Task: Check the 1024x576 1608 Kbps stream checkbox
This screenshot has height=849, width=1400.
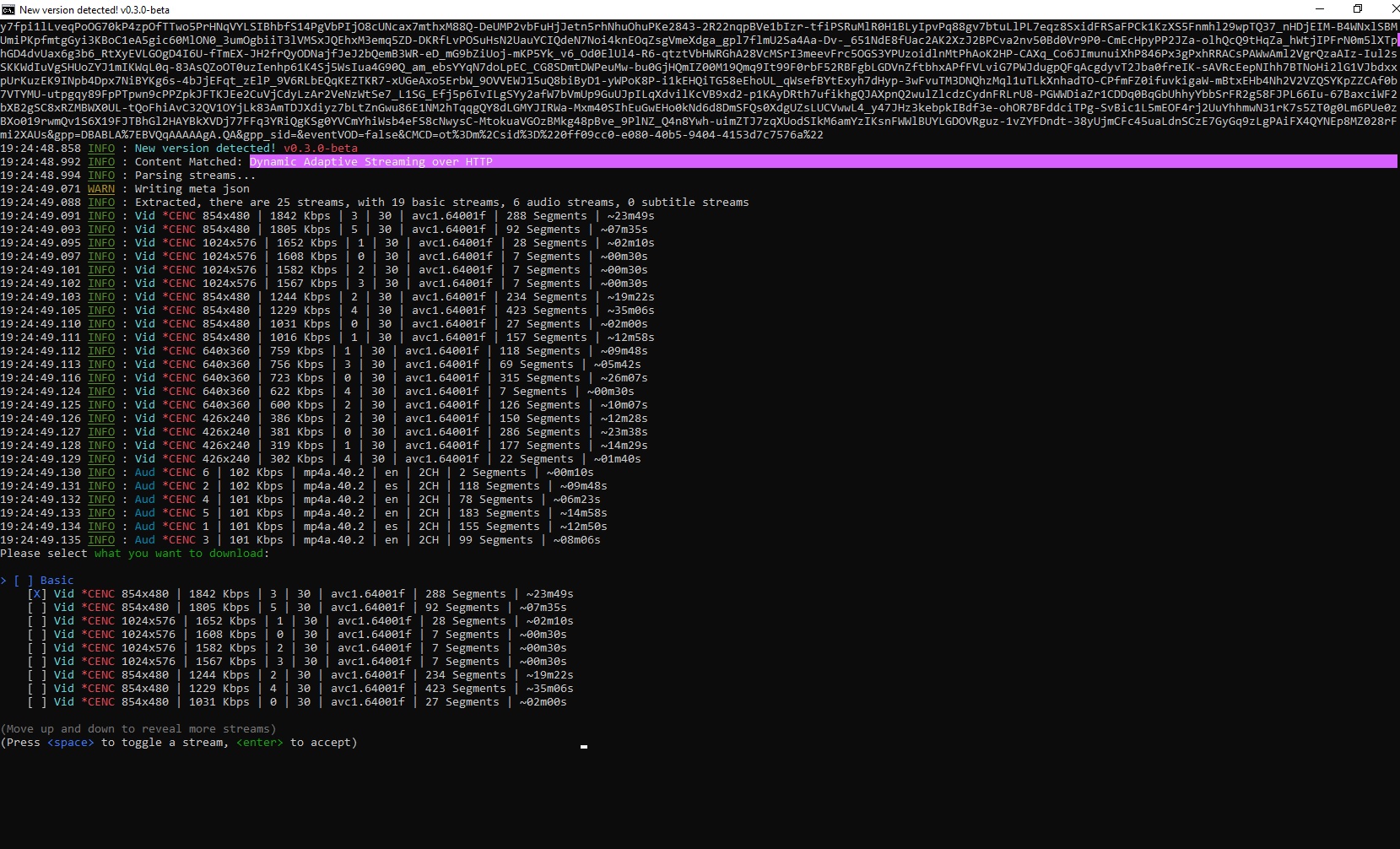Action: pos(37,635)
